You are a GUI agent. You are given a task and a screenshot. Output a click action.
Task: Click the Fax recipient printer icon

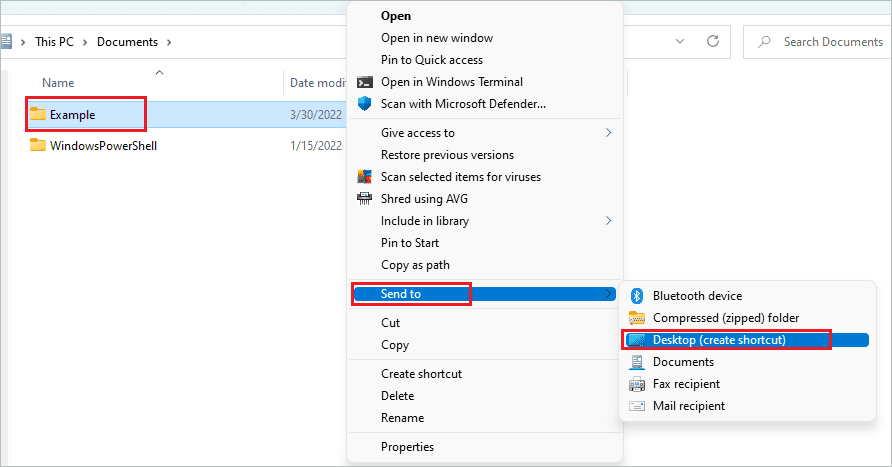tap(637, 384)
